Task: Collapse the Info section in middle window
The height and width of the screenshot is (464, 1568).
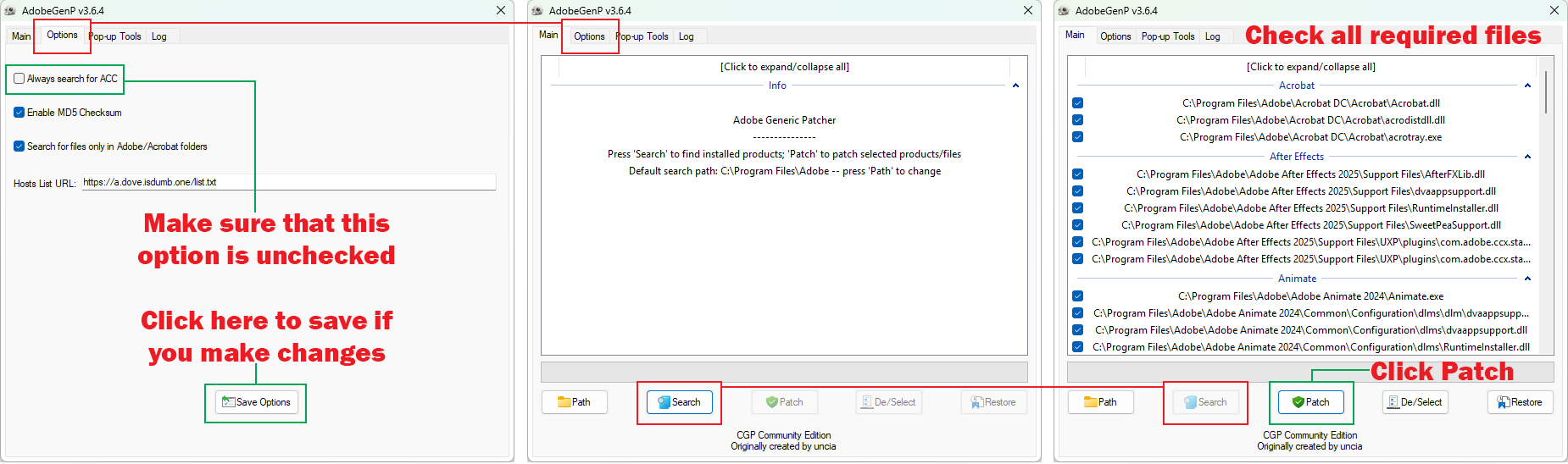Action: pyautogui.click(x=1015, y=86)
